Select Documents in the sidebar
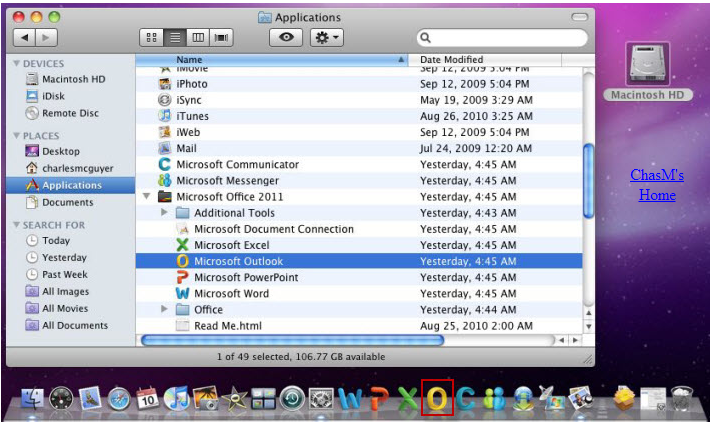713x424 pixels. click(x=60, y=202)
